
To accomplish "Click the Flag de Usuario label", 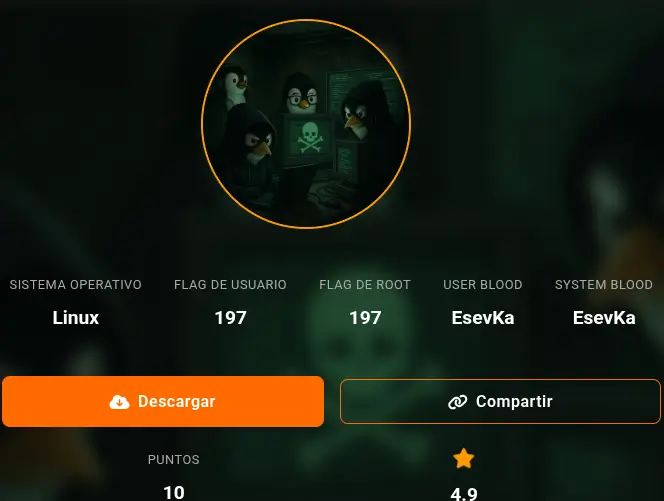I will click(x=230, y=285).
